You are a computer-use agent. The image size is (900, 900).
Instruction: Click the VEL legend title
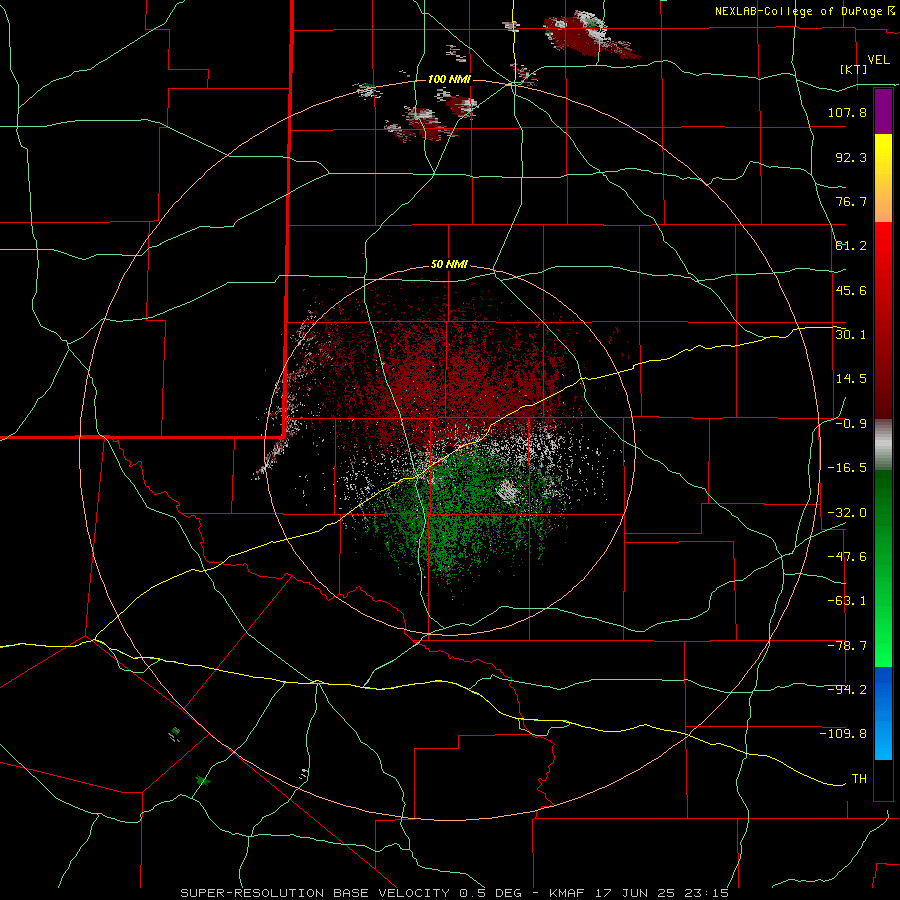click(878, 60)
